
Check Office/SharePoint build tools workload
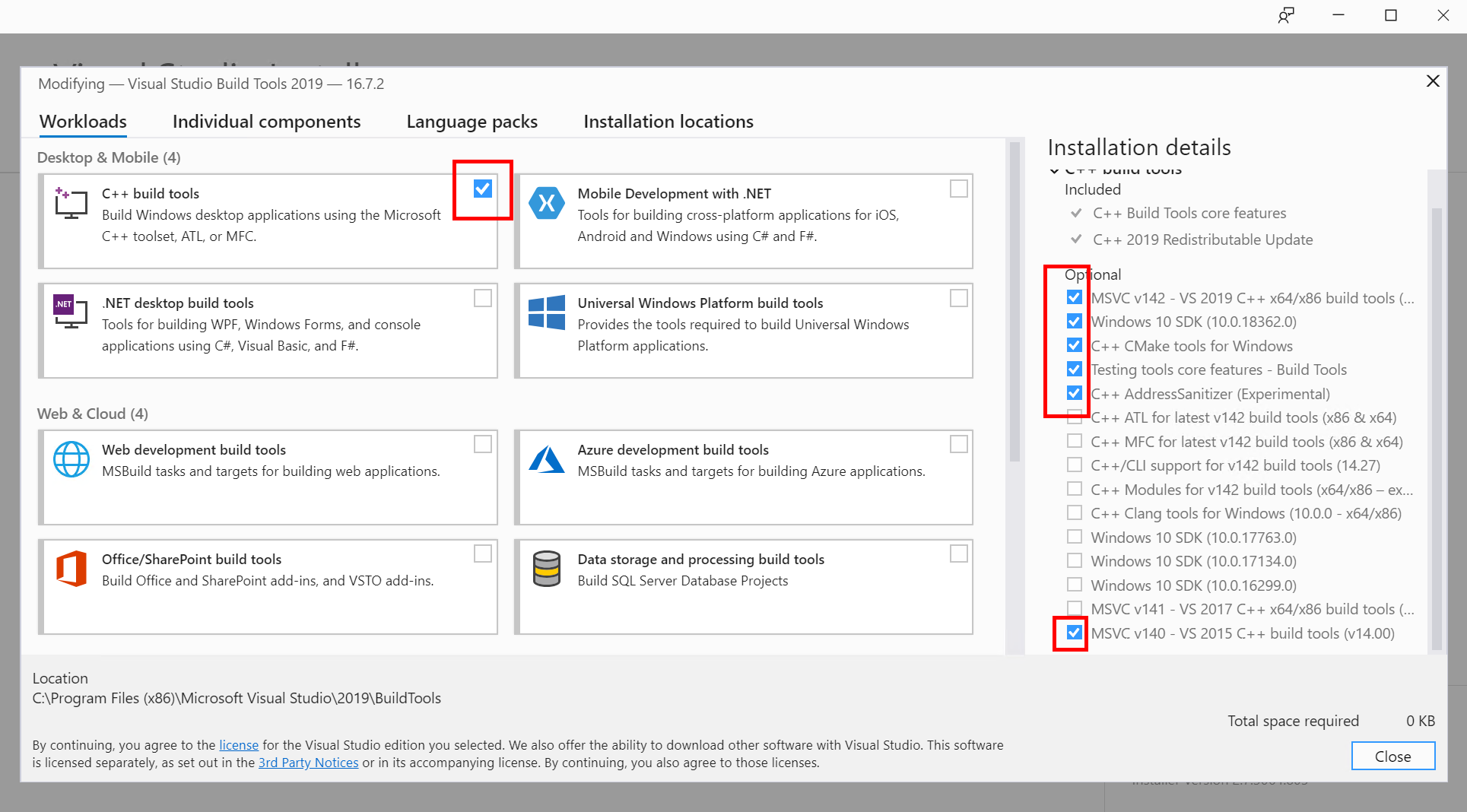(483, 553)
